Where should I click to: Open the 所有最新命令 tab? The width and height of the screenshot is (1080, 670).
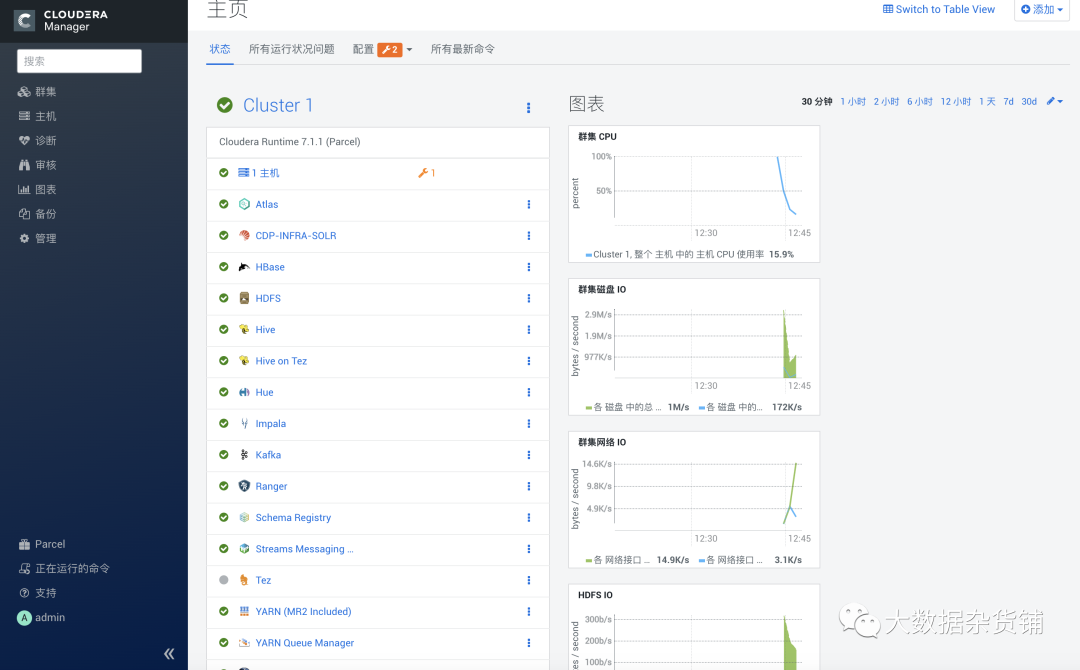(462, 49)
